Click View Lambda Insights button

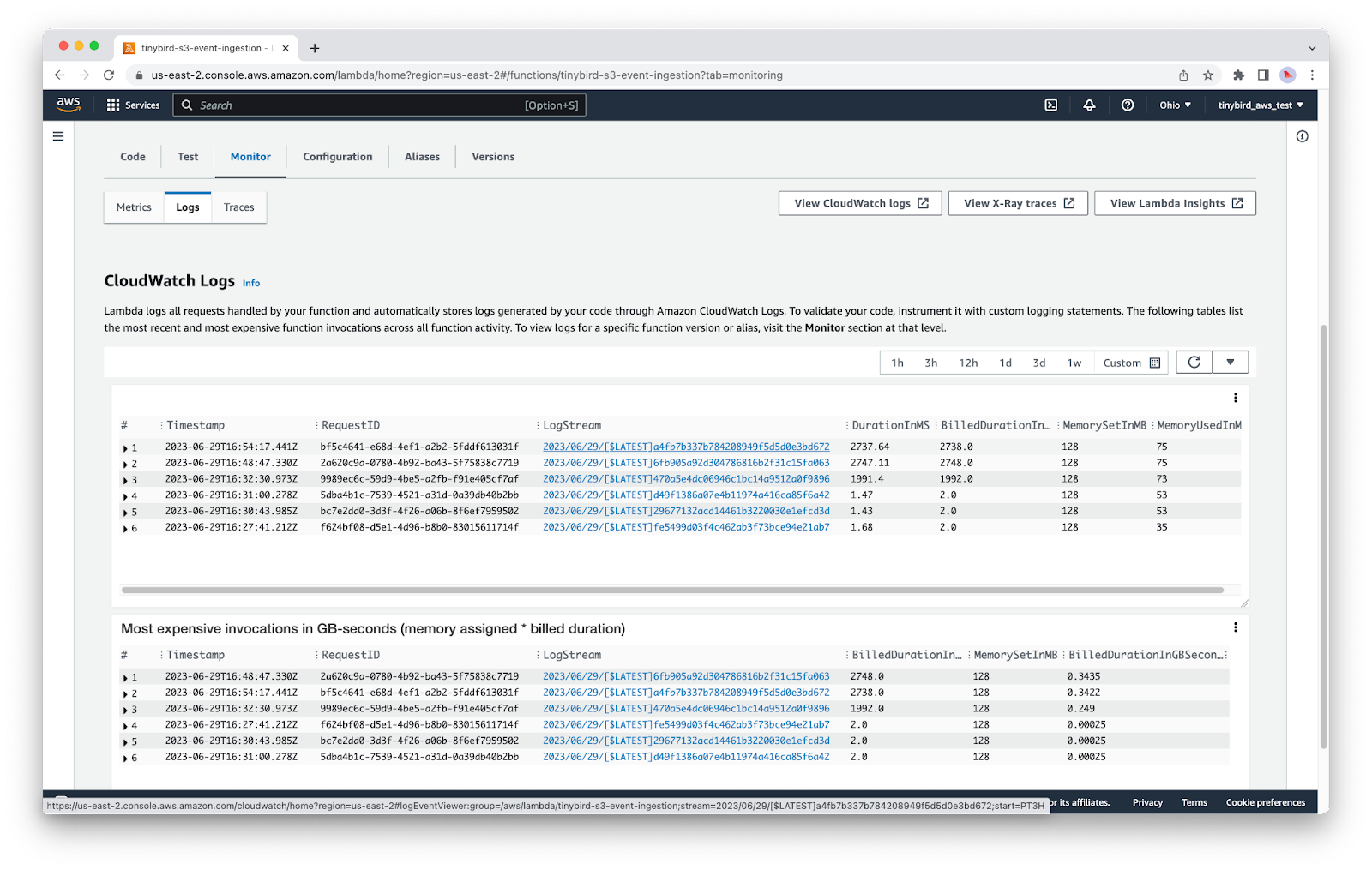(x=1175, y=203)
